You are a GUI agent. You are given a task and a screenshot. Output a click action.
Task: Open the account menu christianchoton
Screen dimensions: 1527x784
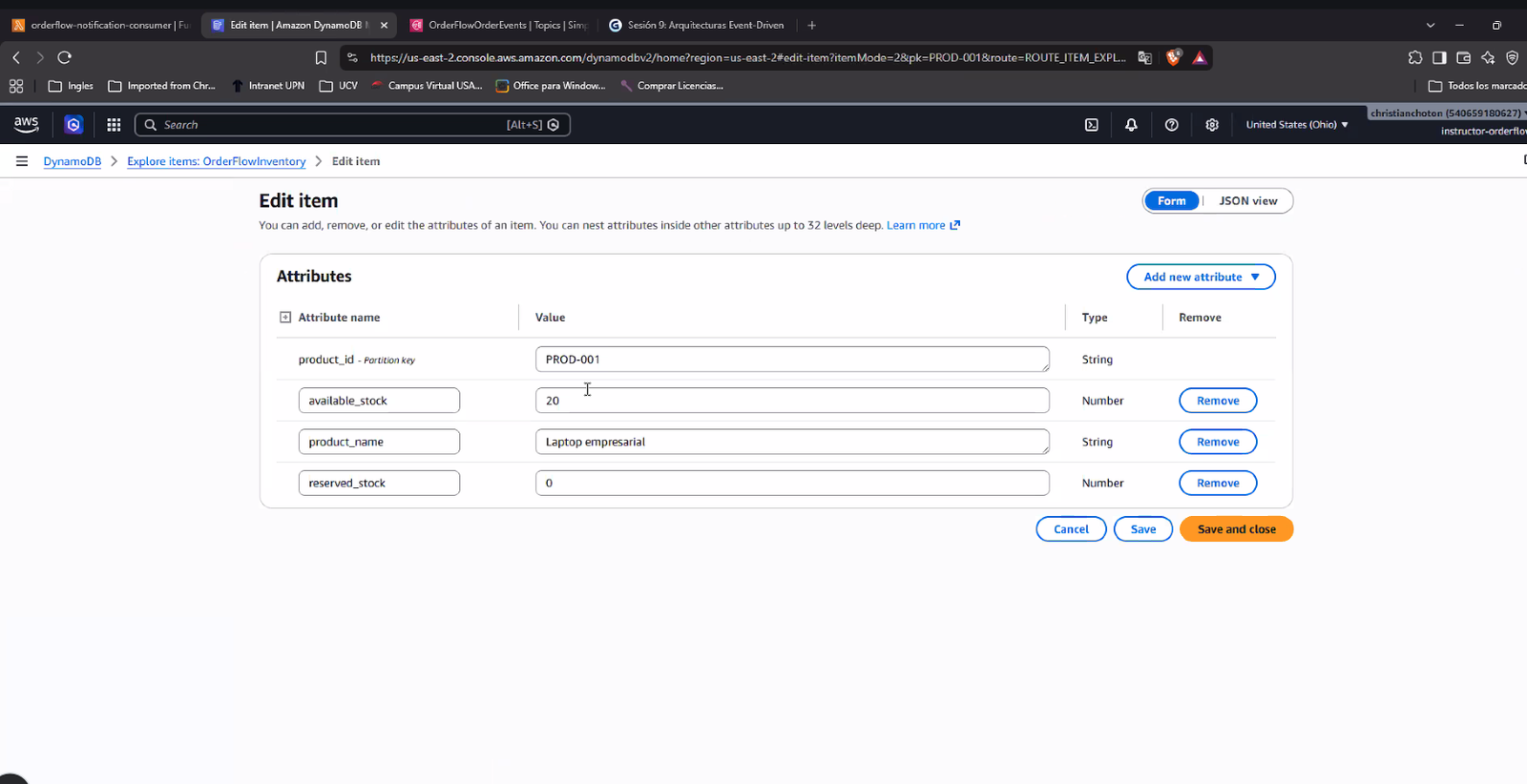pos(1446,113)
